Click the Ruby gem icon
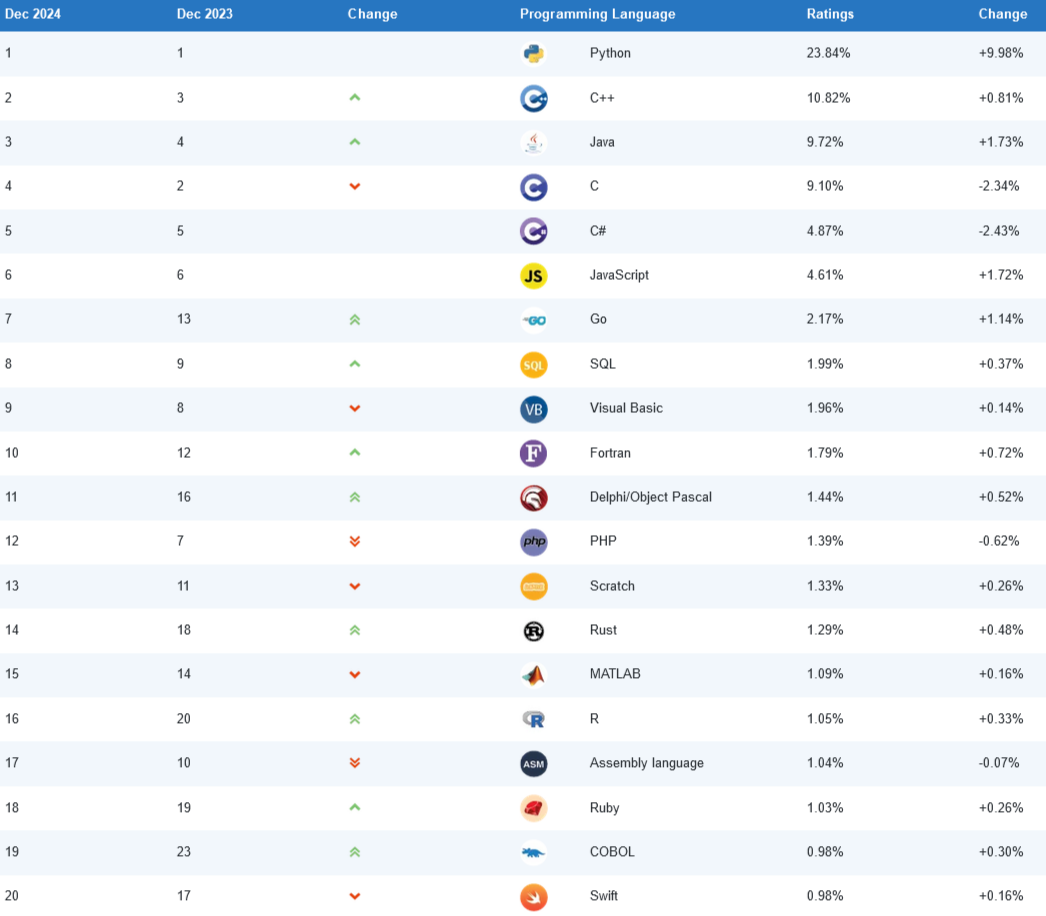Image resolution: width=1046 pixels, height=916 pixels. (x=534, y=808)
